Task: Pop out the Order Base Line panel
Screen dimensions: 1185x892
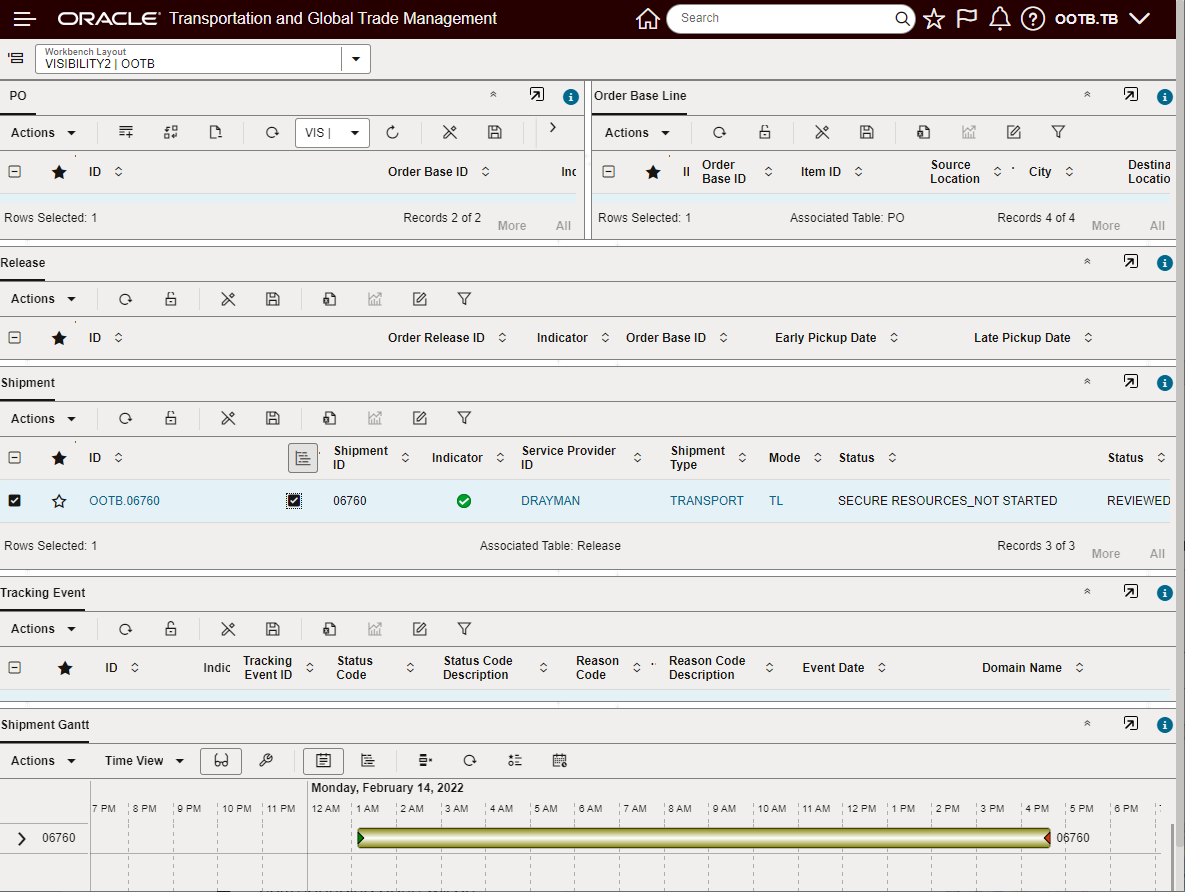Action: point(1130,95)
